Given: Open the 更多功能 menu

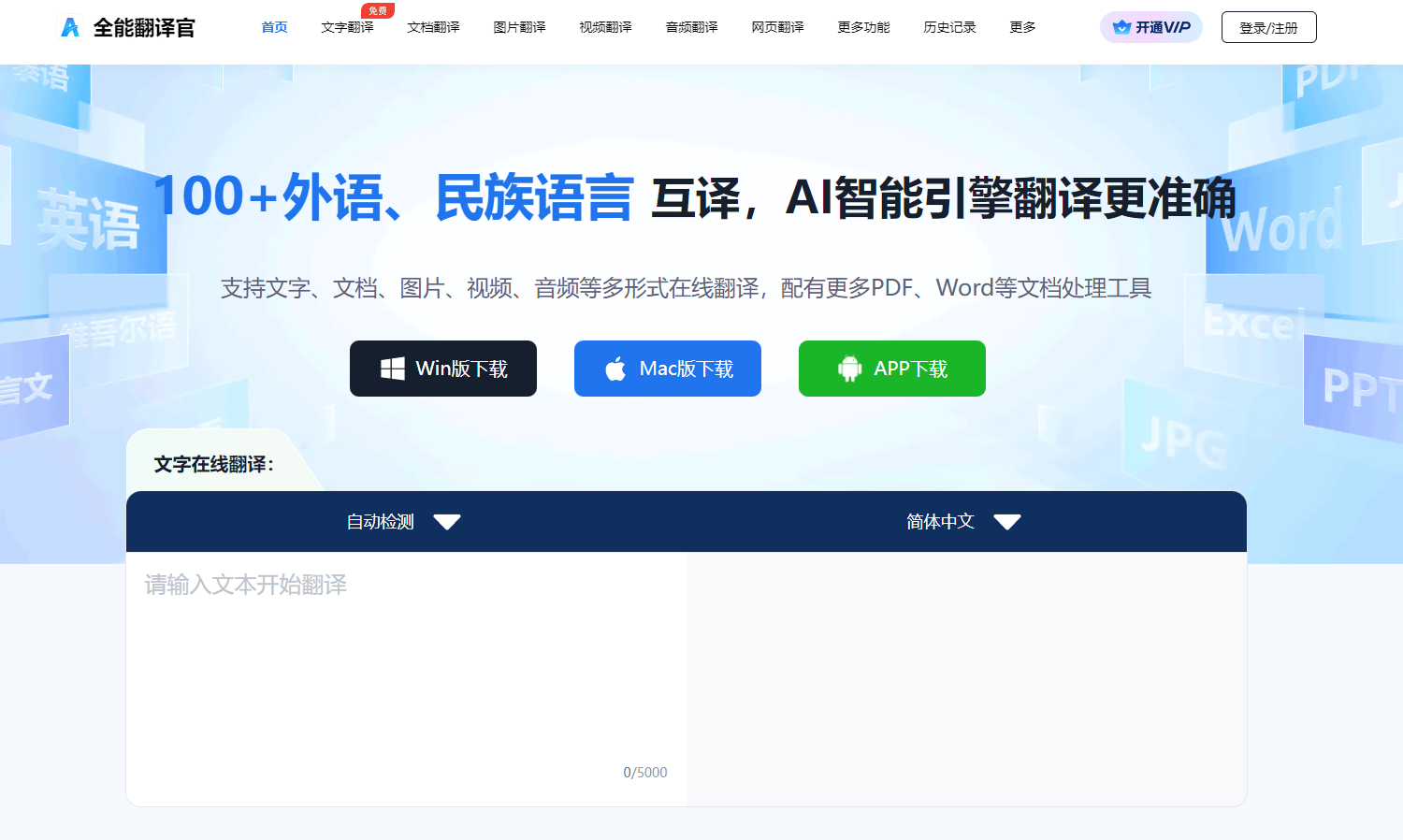Looking at the screenshot, I should point(863,27).
